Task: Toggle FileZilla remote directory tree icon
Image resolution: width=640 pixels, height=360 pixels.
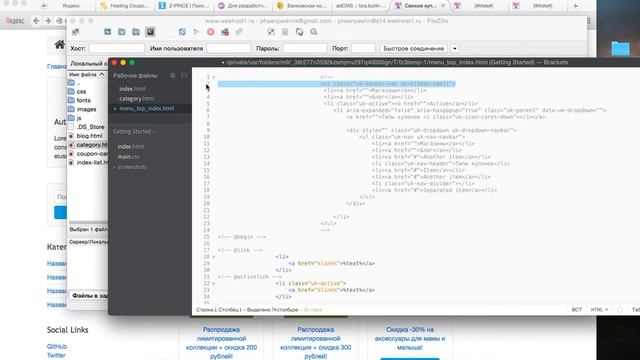Action: pyautogui.click(x=136, y=32)
